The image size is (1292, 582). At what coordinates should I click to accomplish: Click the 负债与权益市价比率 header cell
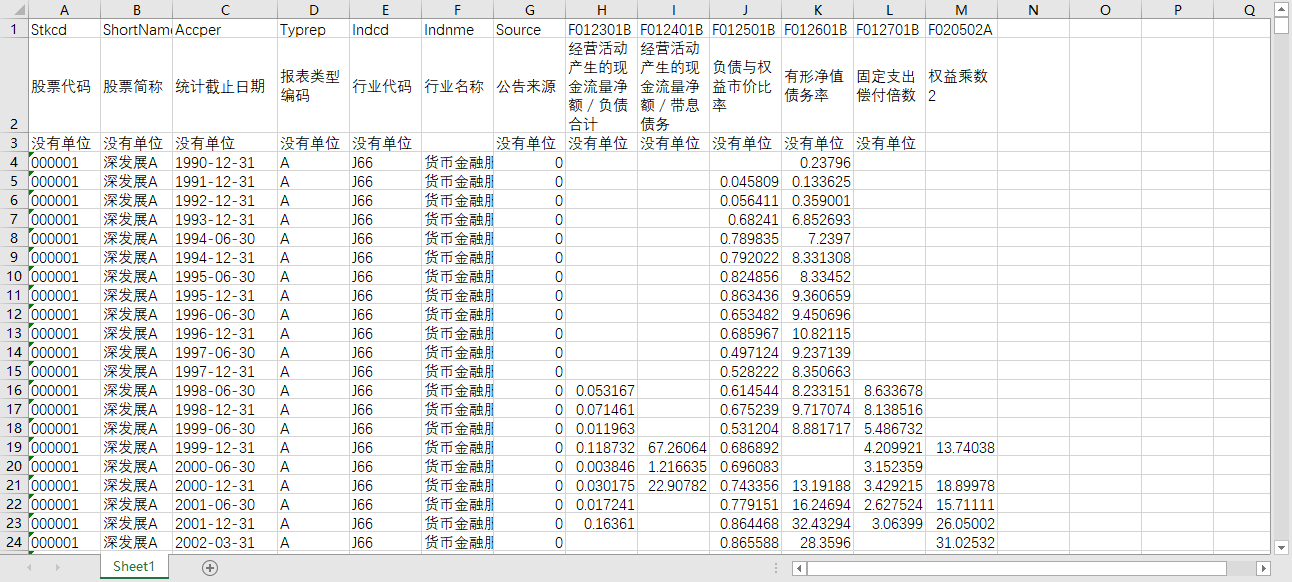click(745, 86)
